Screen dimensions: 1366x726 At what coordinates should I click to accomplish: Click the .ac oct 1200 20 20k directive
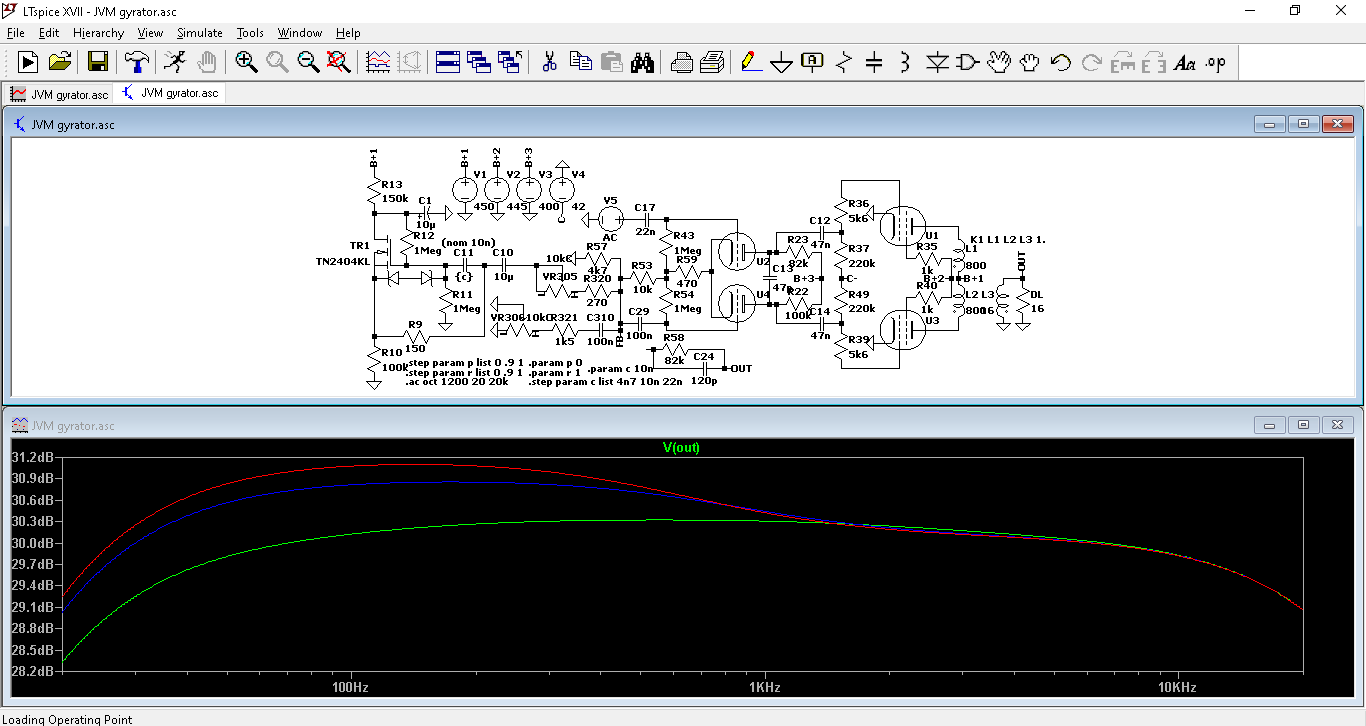pos(456,382)
